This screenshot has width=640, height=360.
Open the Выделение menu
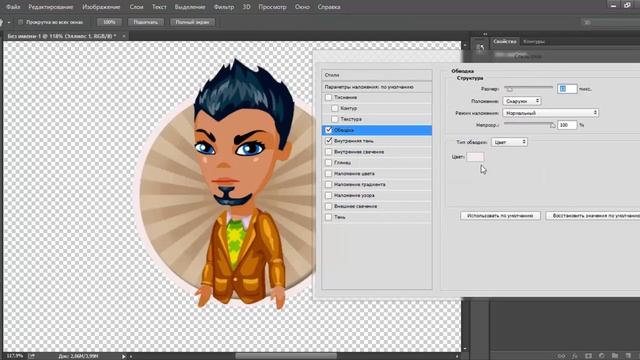[x=190, y=7]
